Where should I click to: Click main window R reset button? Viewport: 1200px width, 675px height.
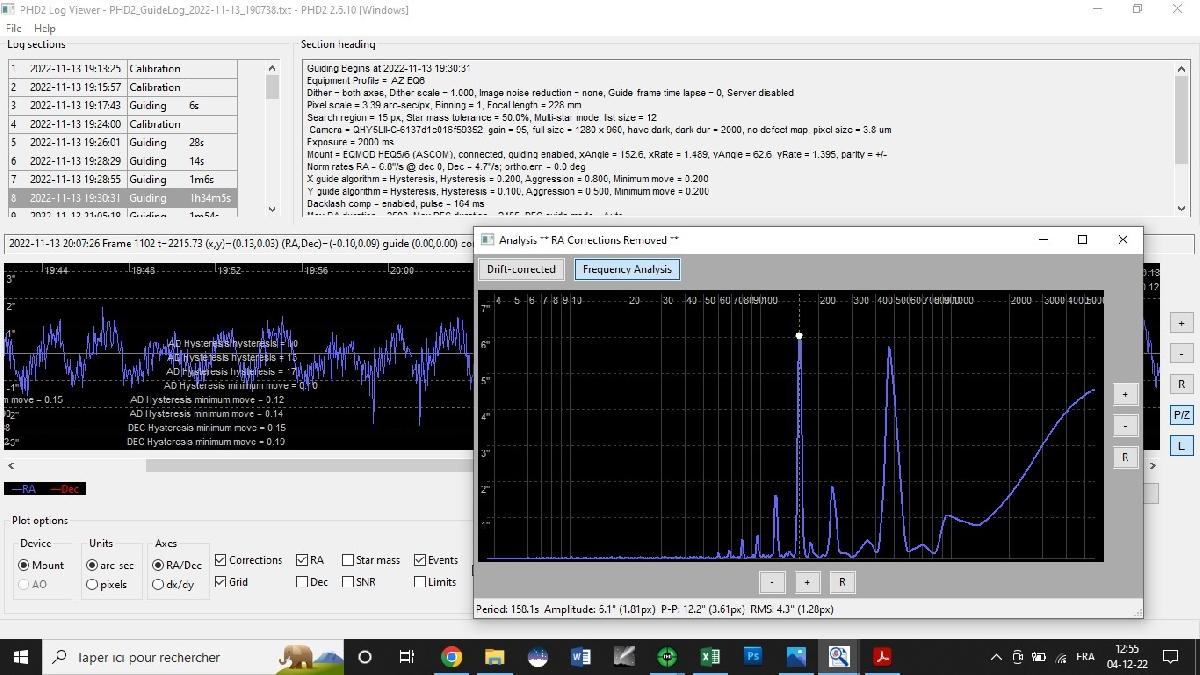(1181, 384)
